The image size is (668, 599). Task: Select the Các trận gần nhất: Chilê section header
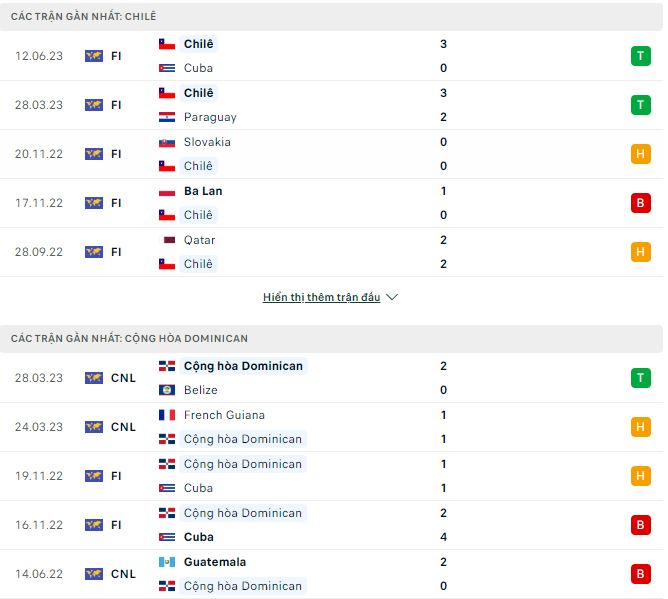84,17
